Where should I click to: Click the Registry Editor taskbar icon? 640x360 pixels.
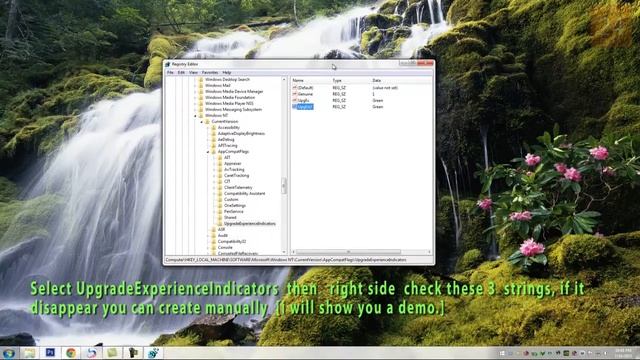153,353
